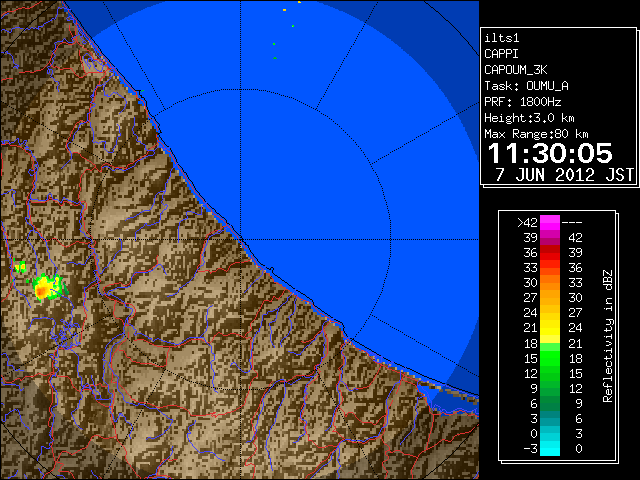The width and height of the screenshot is (640, 480).
Task: Click the large orange-yellow radar echo cell
Action: coord(47,287)
